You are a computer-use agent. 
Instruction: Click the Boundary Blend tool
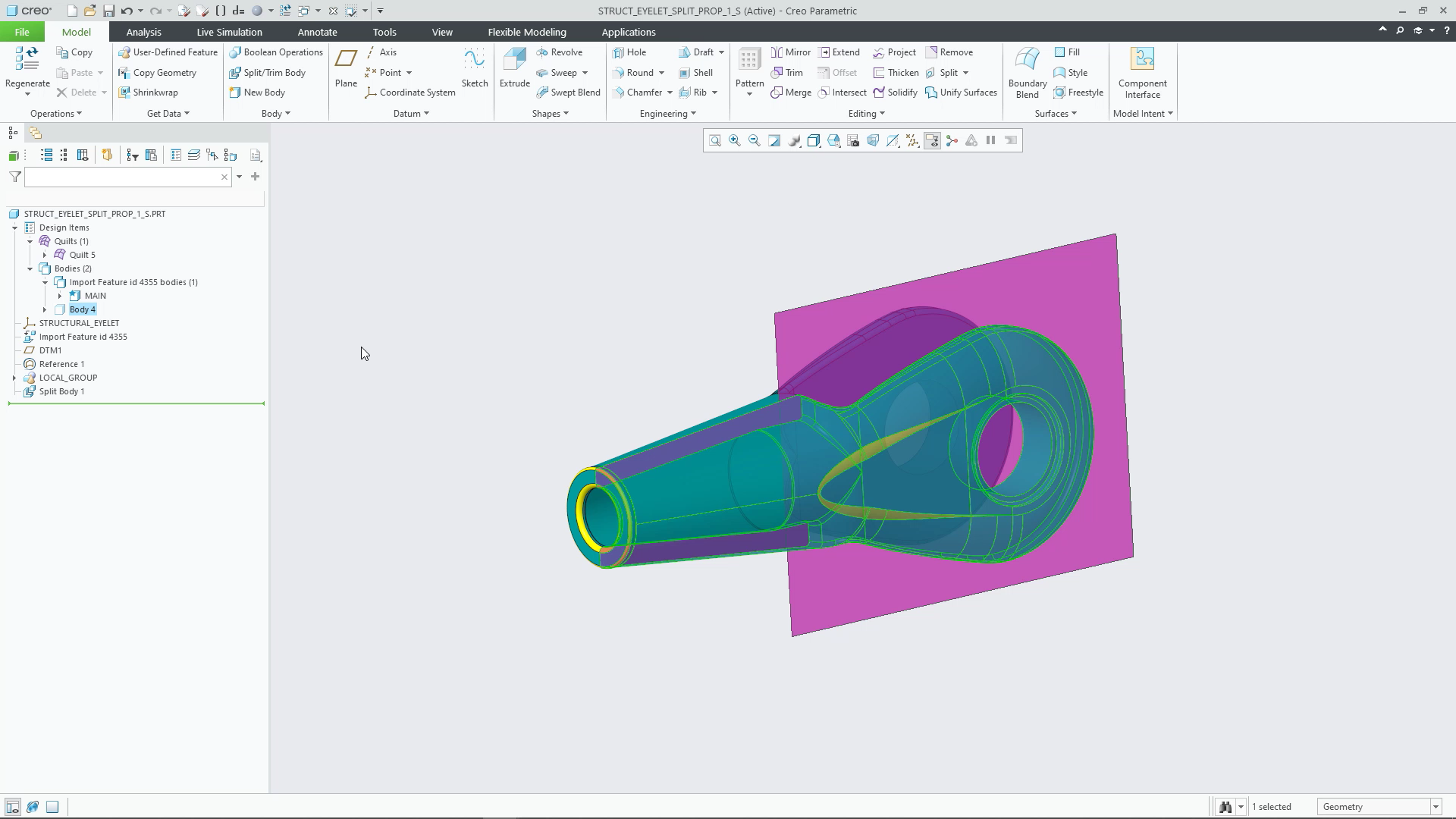point(1028,73)
